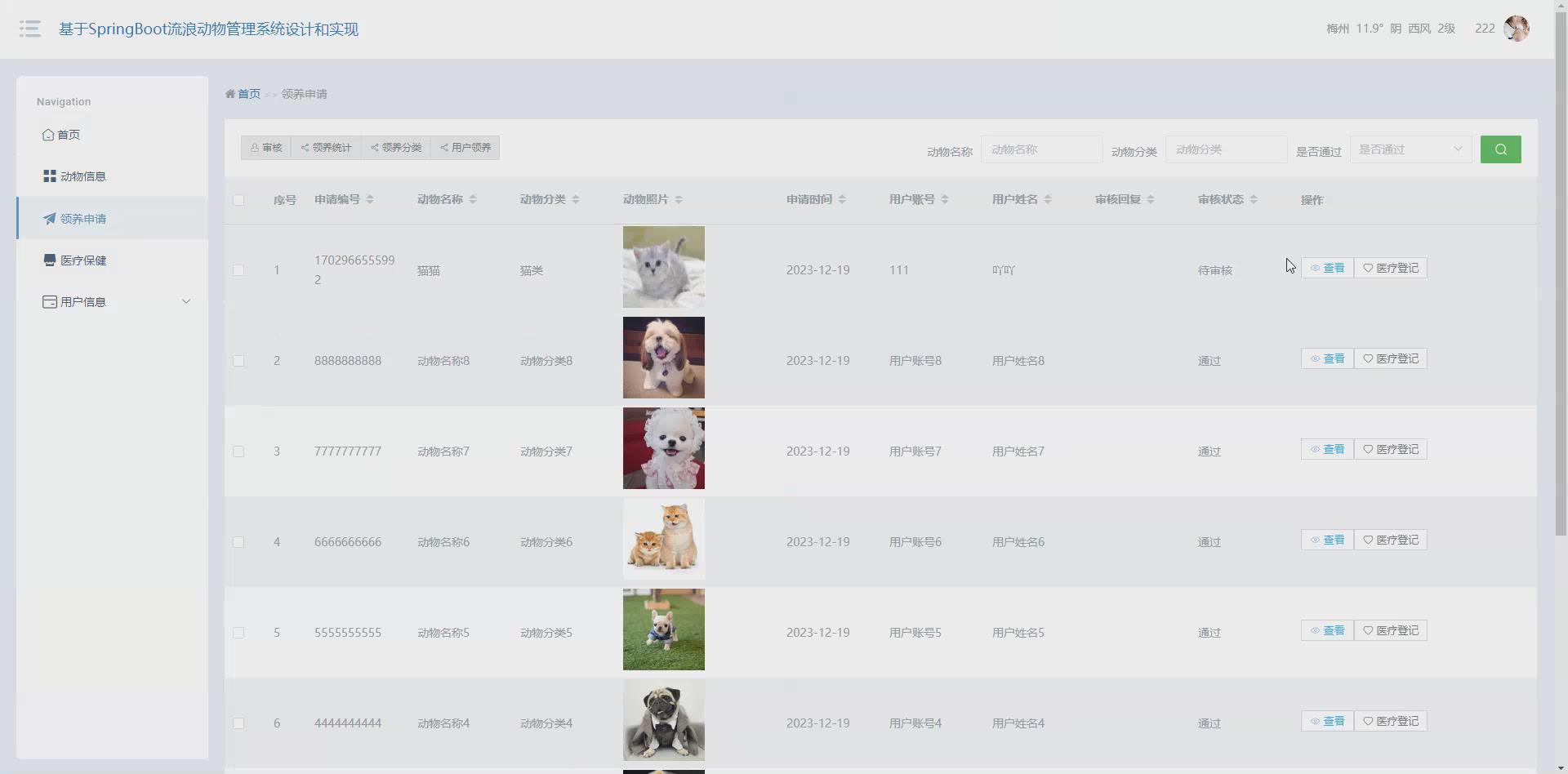
Task: Click 医疗登记 for row 5555555555
Action: [x=1391, y=630]
